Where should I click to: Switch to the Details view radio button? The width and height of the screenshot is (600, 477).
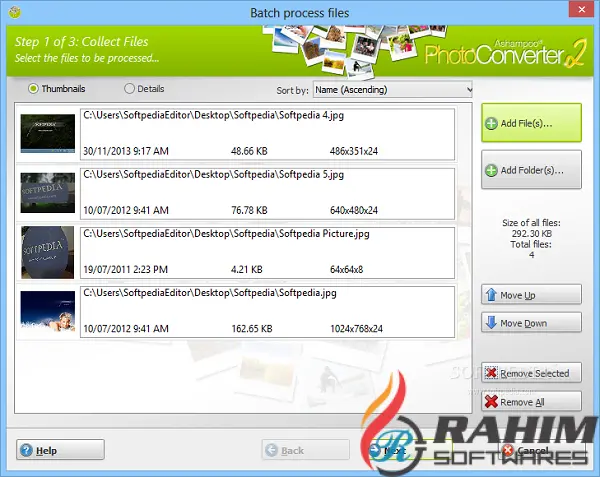[x=129, y=89]
